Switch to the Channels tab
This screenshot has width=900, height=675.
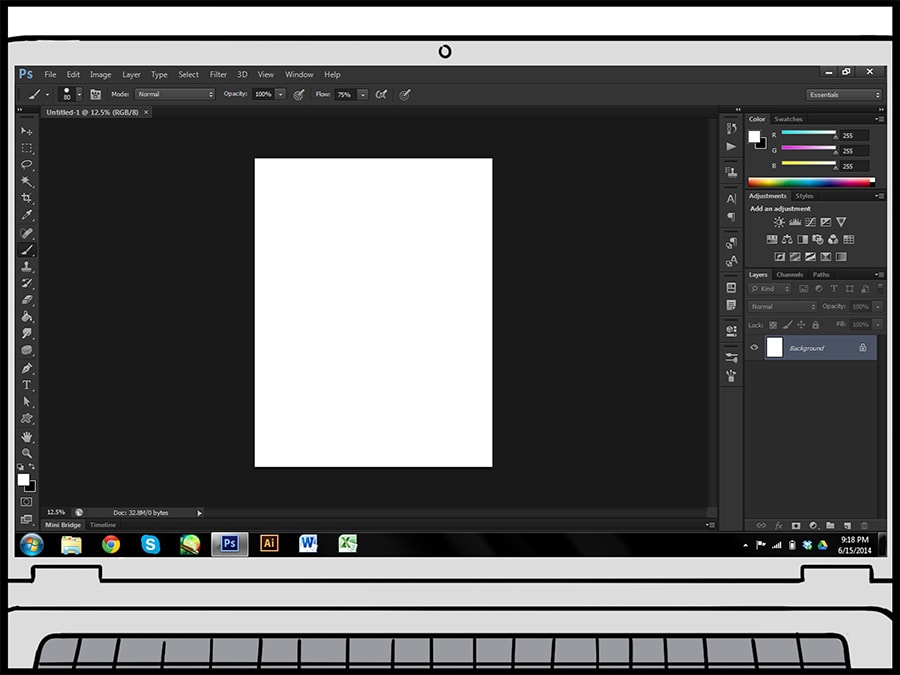[x=789, y=275]
